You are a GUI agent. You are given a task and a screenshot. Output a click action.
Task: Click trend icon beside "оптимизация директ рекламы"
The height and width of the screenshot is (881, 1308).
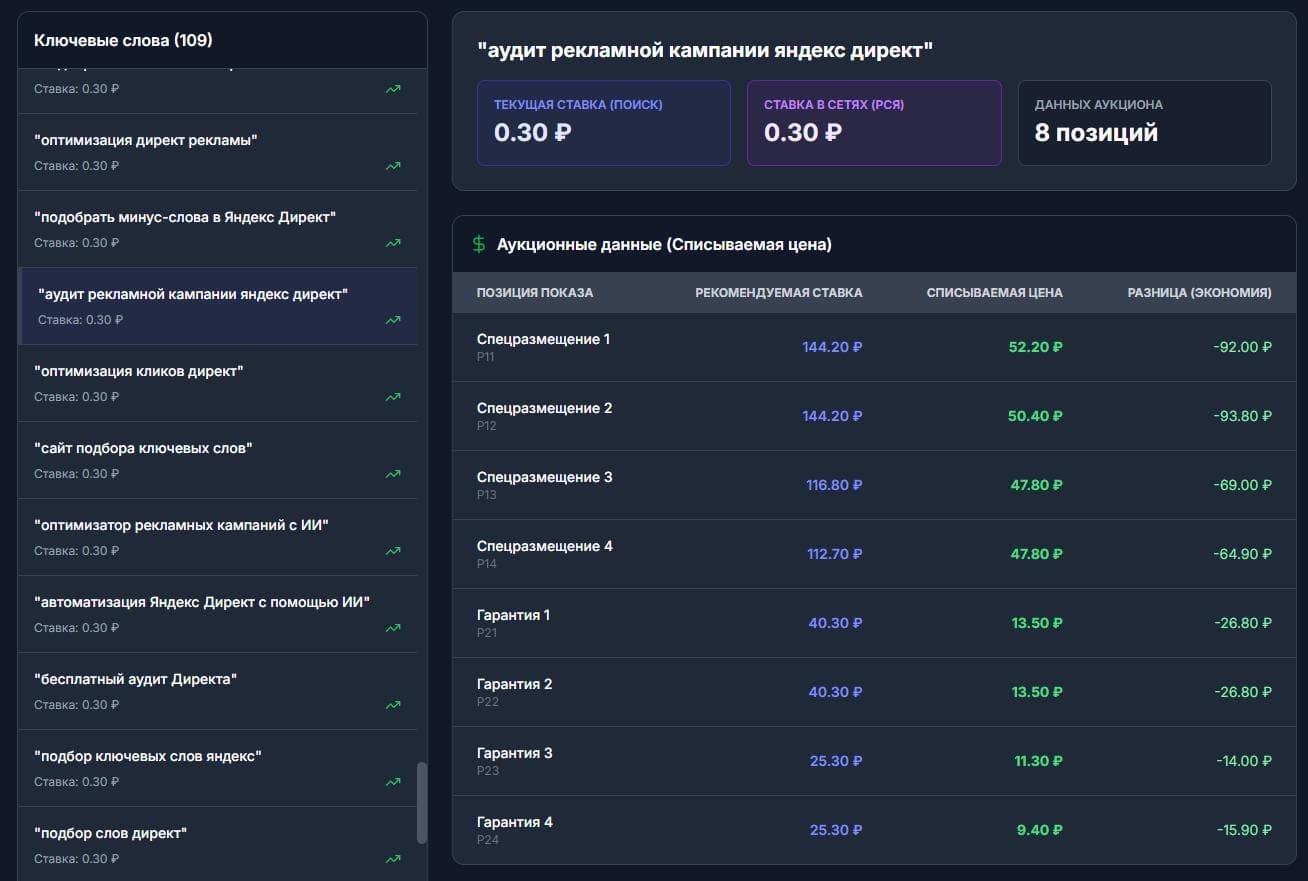tap(393, 166)
